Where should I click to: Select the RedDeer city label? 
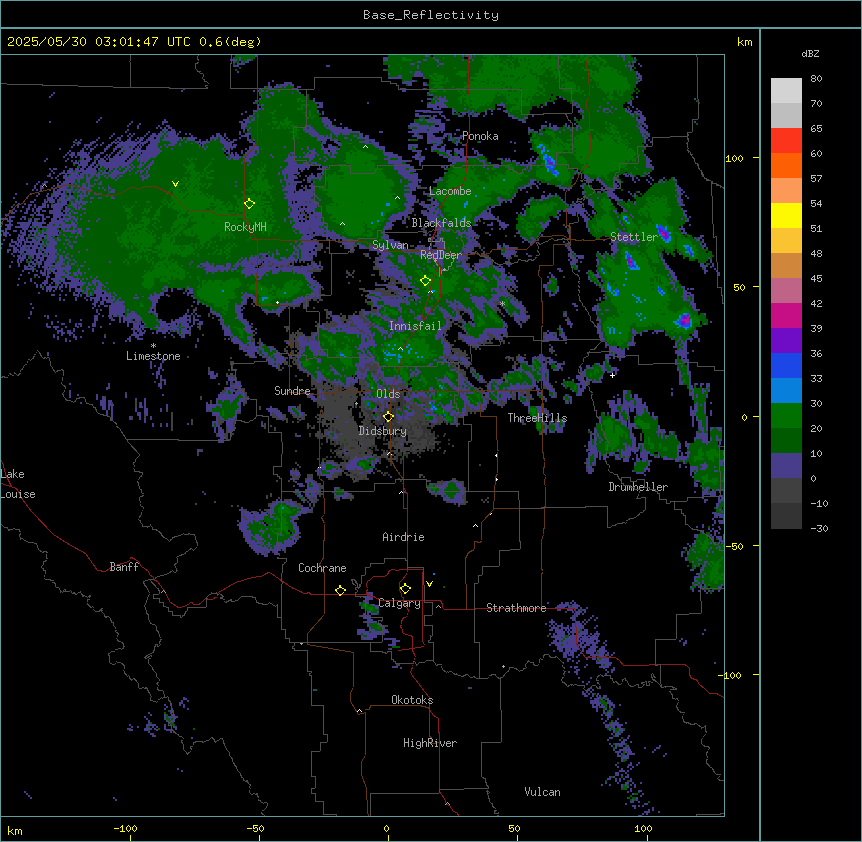pyautogui.click(x=440, y=255)
